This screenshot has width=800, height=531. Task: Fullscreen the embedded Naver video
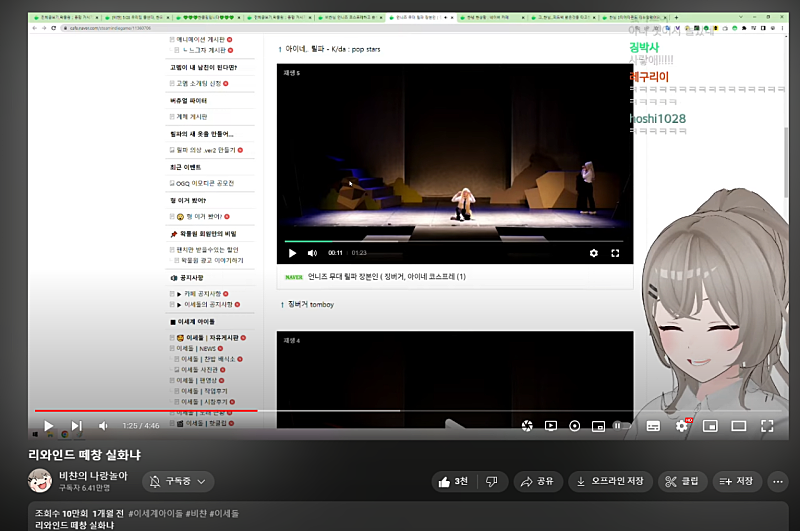click(615, 253)
